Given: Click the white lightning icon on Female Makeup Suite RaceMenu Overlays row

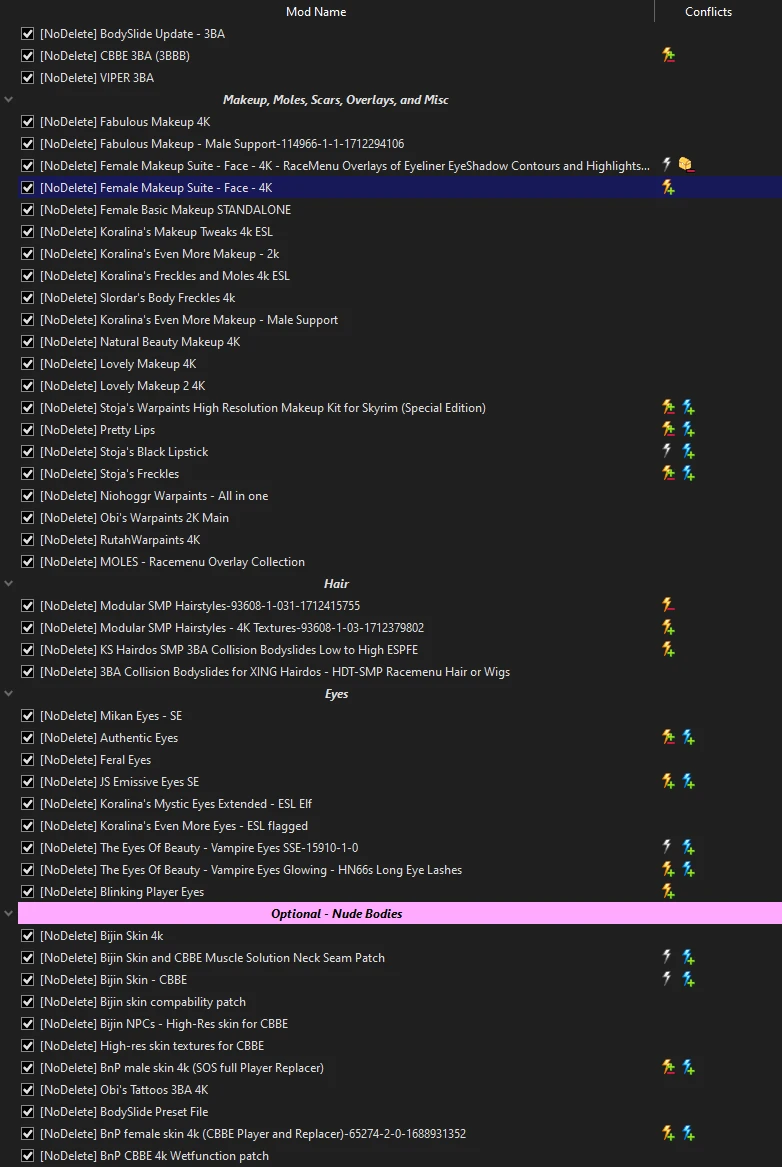Looking at the screenshot, I should pyautogui.click(x=667, y=165).
